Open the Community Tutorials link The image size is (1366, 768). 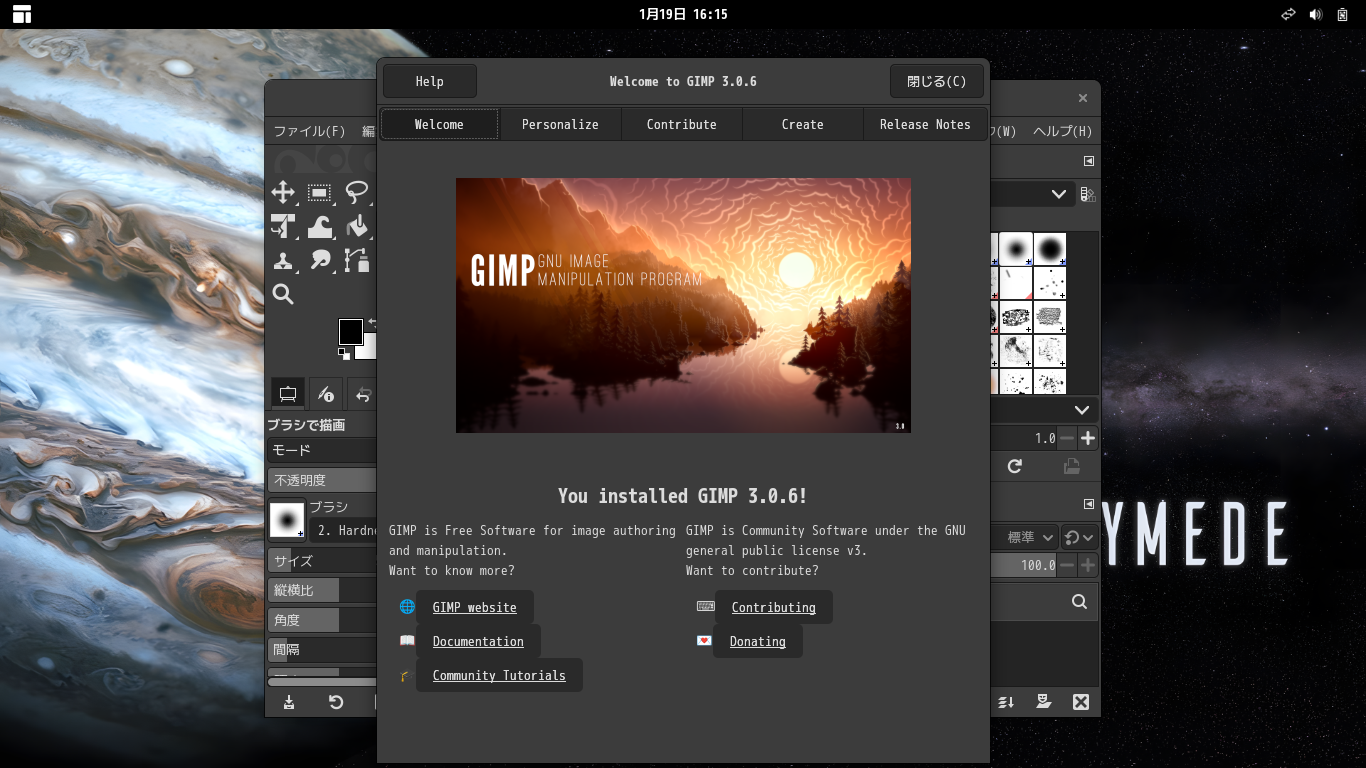tap(499, 675)
